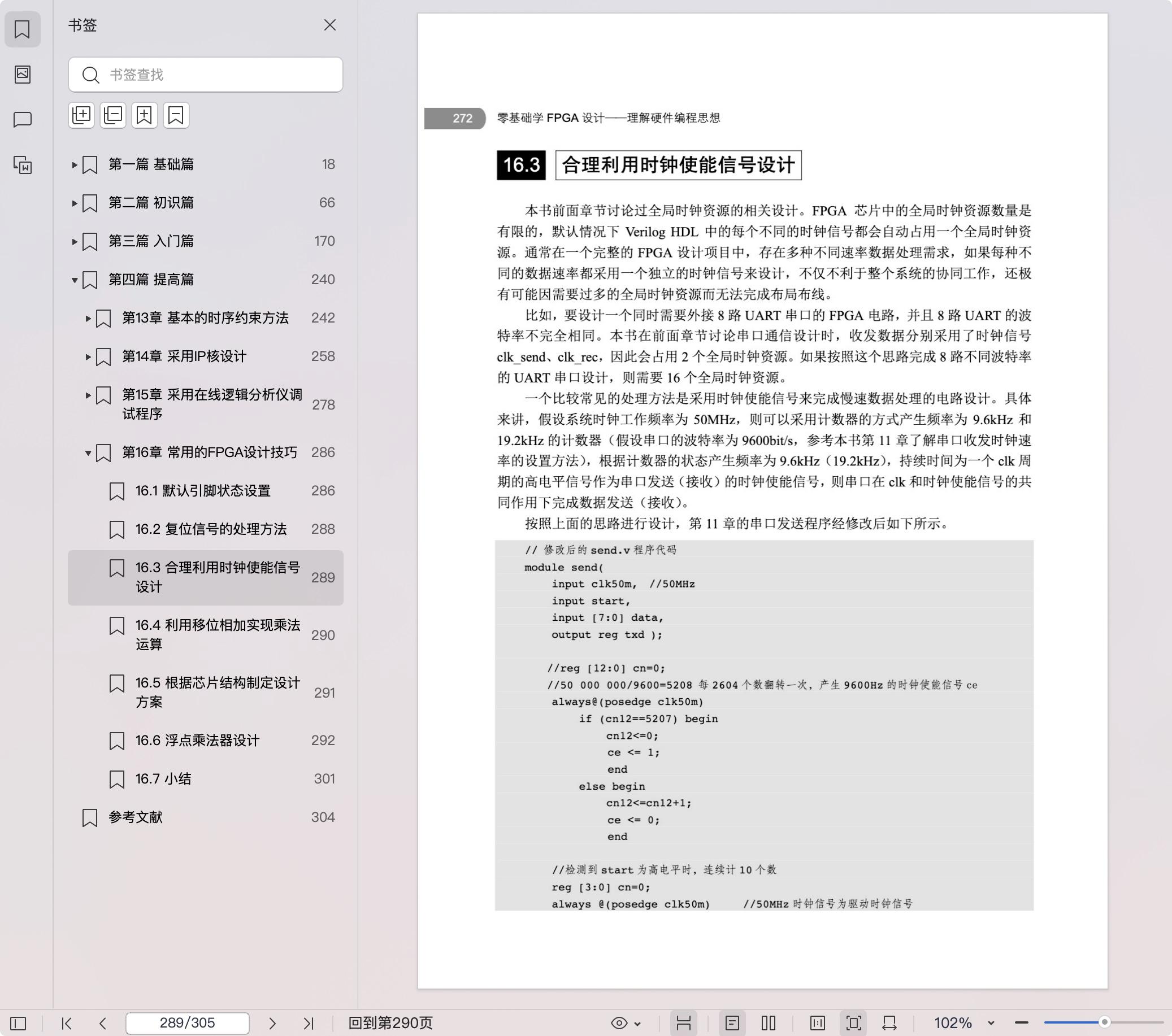Expand the 第一篇 基础篇 bookmark tree

(x=74, y=164)
